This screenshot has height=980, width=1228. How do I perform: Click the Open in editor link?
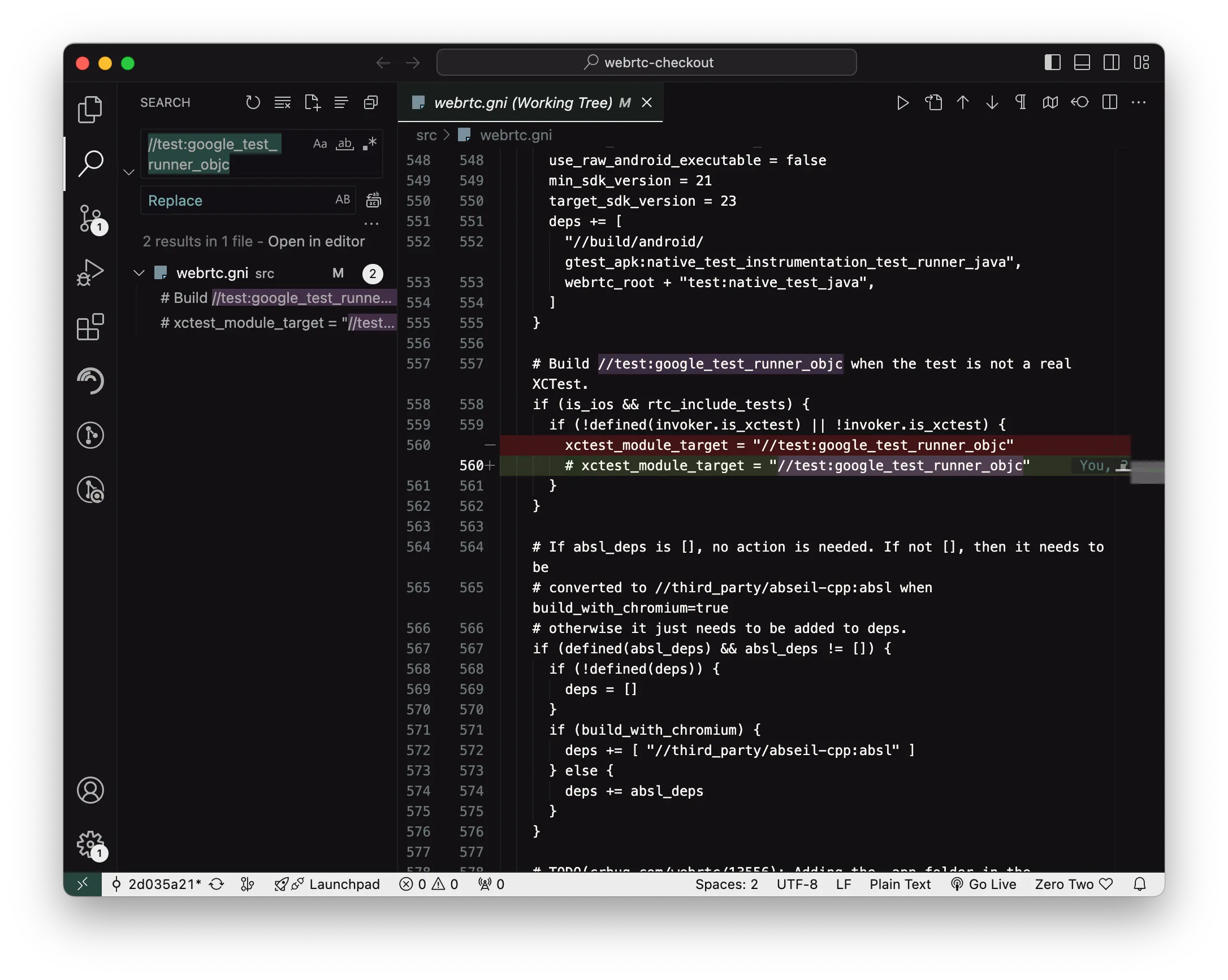click(316, 241)
